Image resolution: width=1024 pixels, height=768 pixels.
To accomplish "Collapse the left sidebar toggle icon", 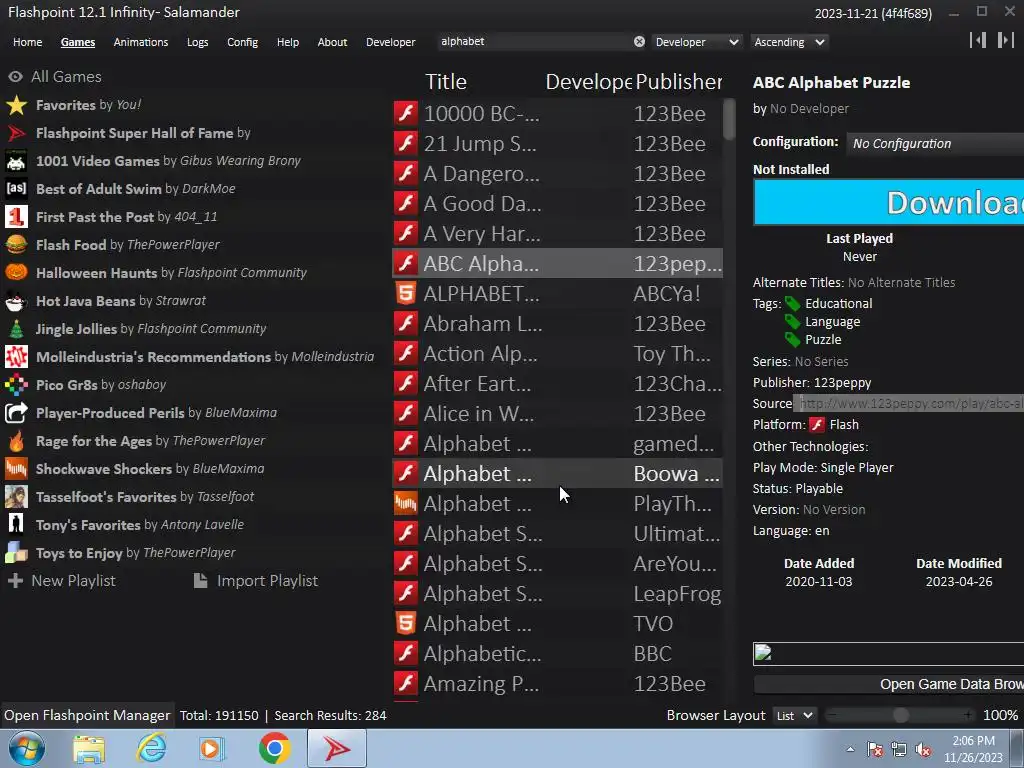I will 978,40.
